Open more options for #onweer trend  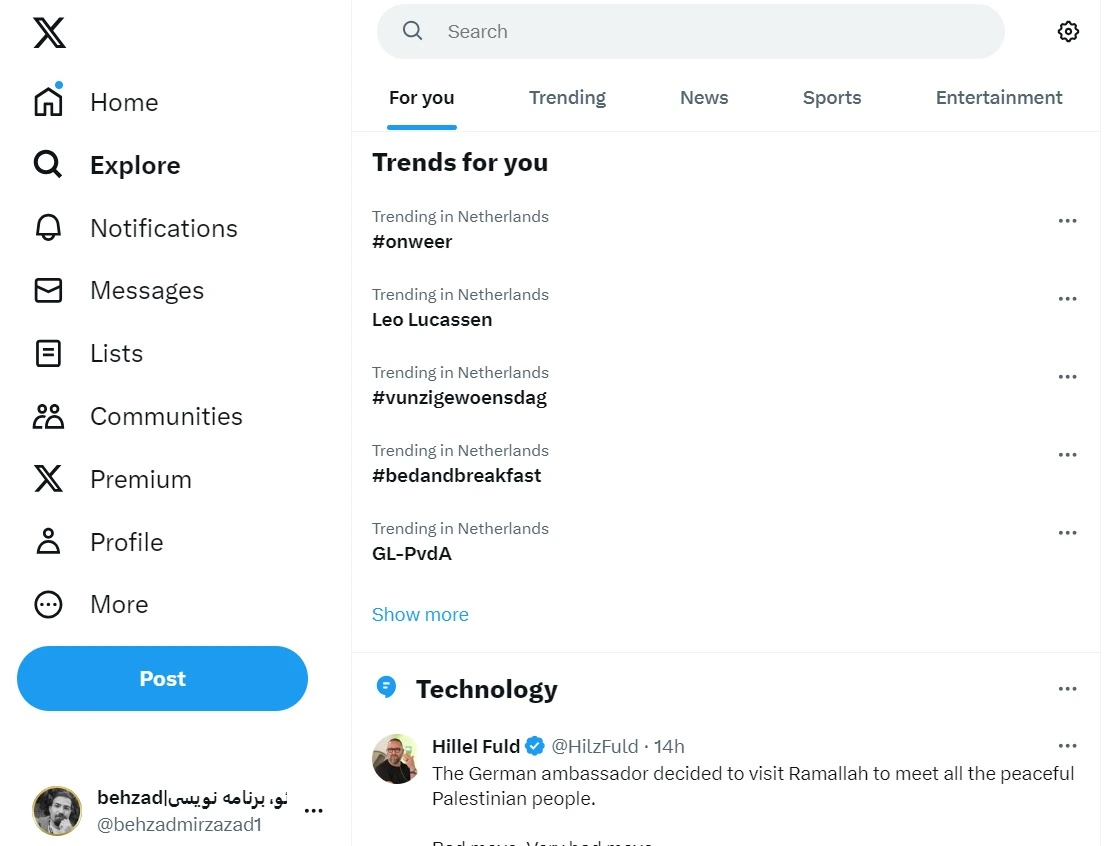[1067, 220]
